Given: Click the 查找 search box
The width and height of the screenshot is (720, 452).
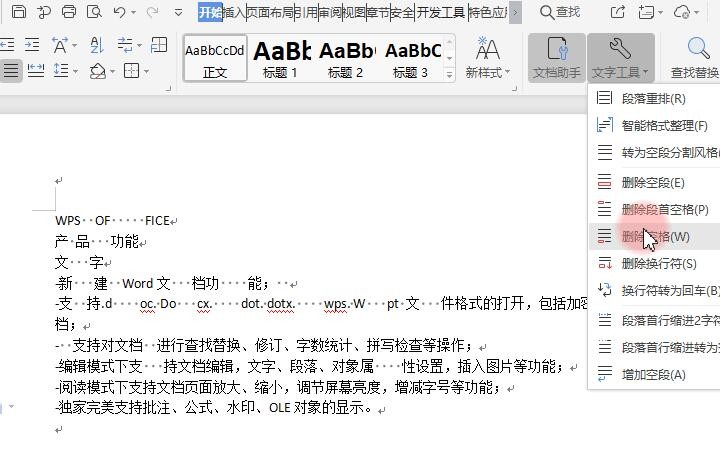Looking at the screenshot, I should click(x=560, y=12).
